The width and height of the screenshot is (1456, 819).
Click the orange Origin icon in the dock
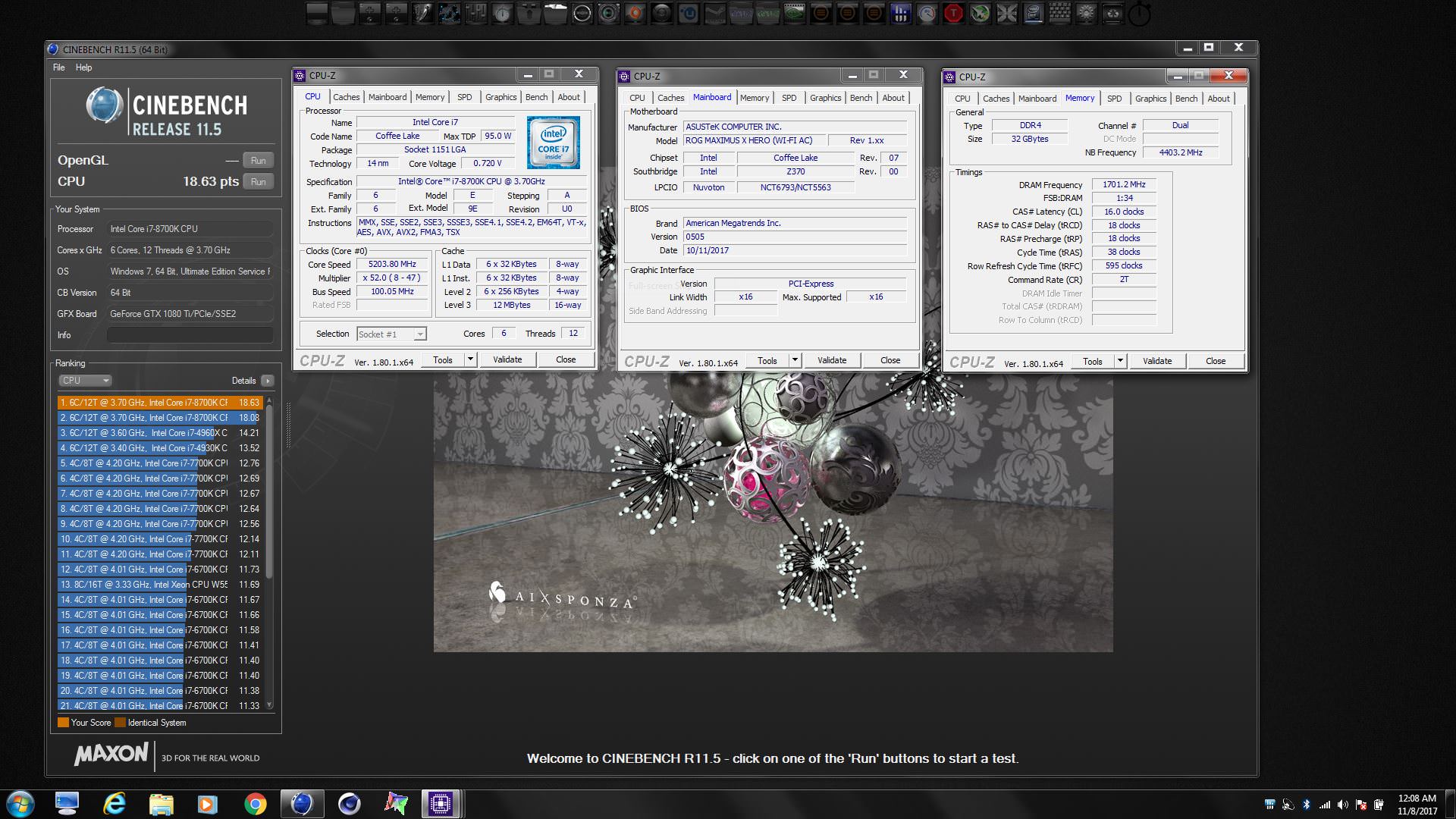[x=635, y=13]
